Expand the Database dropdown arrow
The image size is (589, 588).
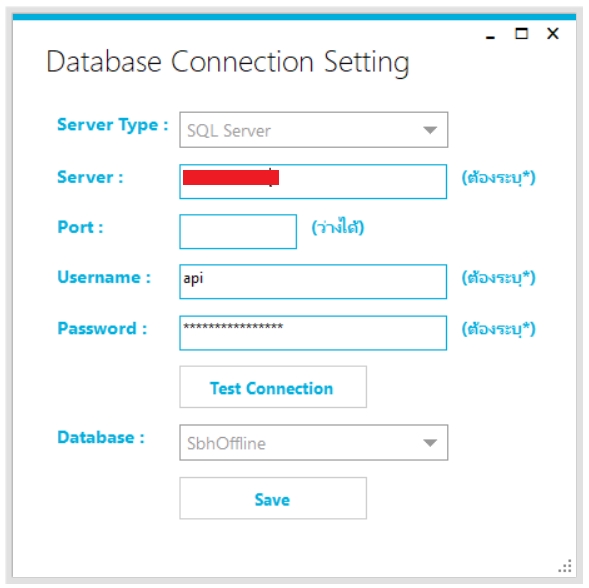pos(430,443)
